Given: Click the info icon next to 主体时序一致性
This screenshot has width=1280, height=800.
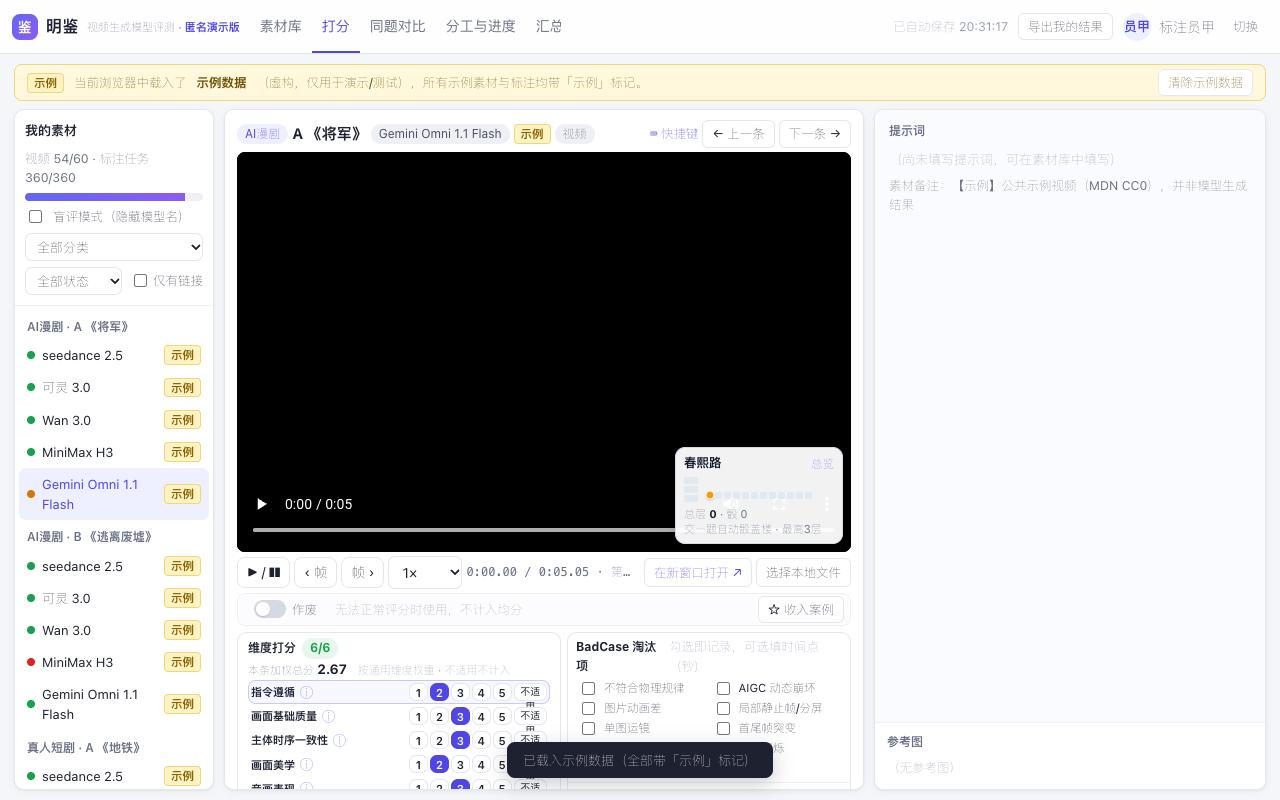Looking at the screenshot, I should click(x=339, y=740).
